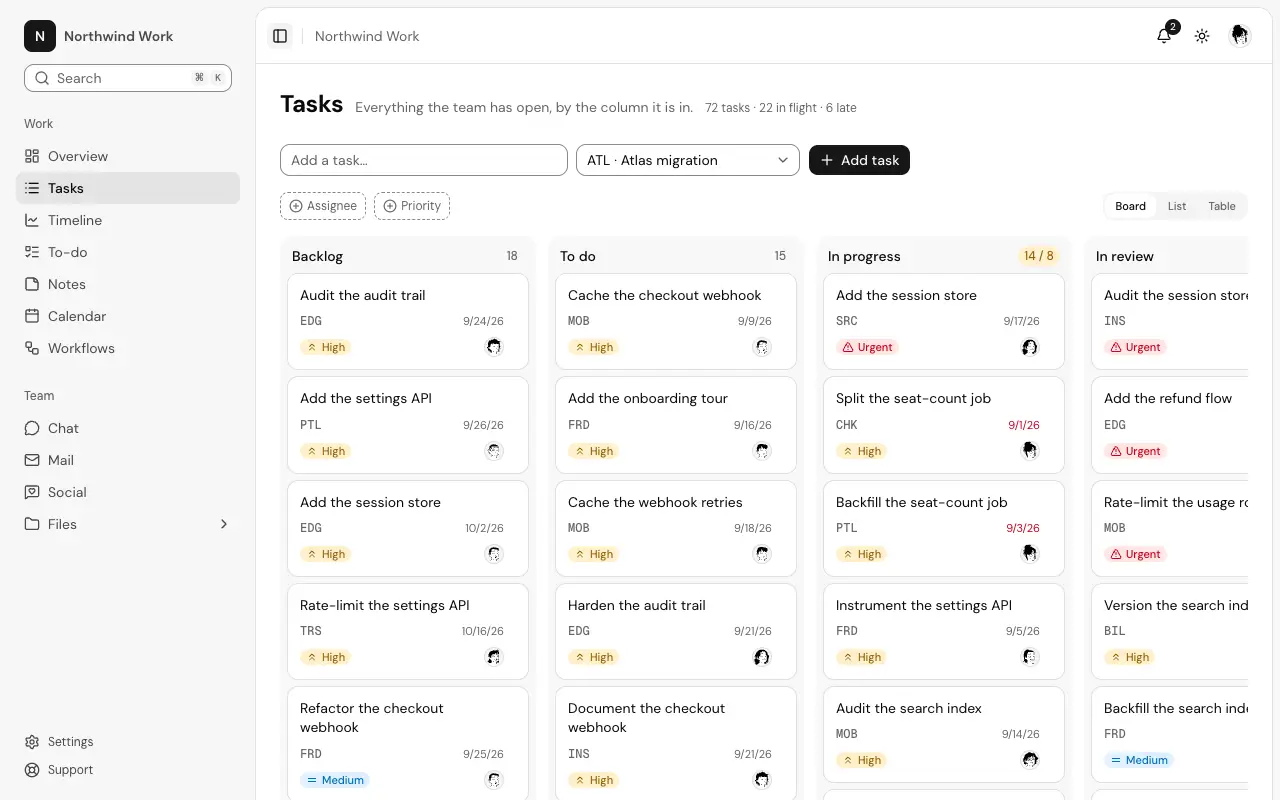Select Tasks in the sidebar
This screenshot has height=800, width=1280.
(x=128, y=188)
